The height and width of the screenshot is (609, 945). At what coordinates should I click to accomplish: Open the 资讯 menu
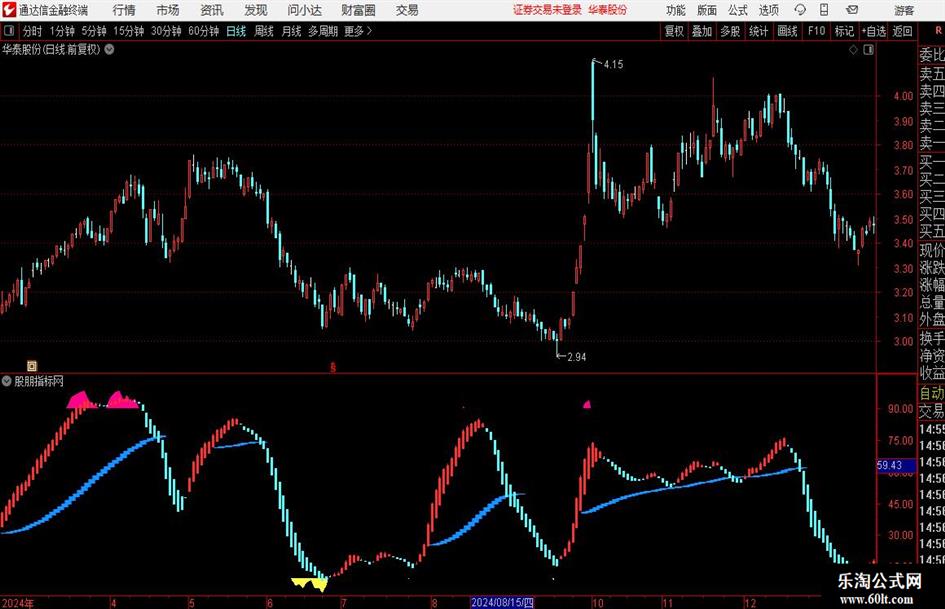(212, 10)
